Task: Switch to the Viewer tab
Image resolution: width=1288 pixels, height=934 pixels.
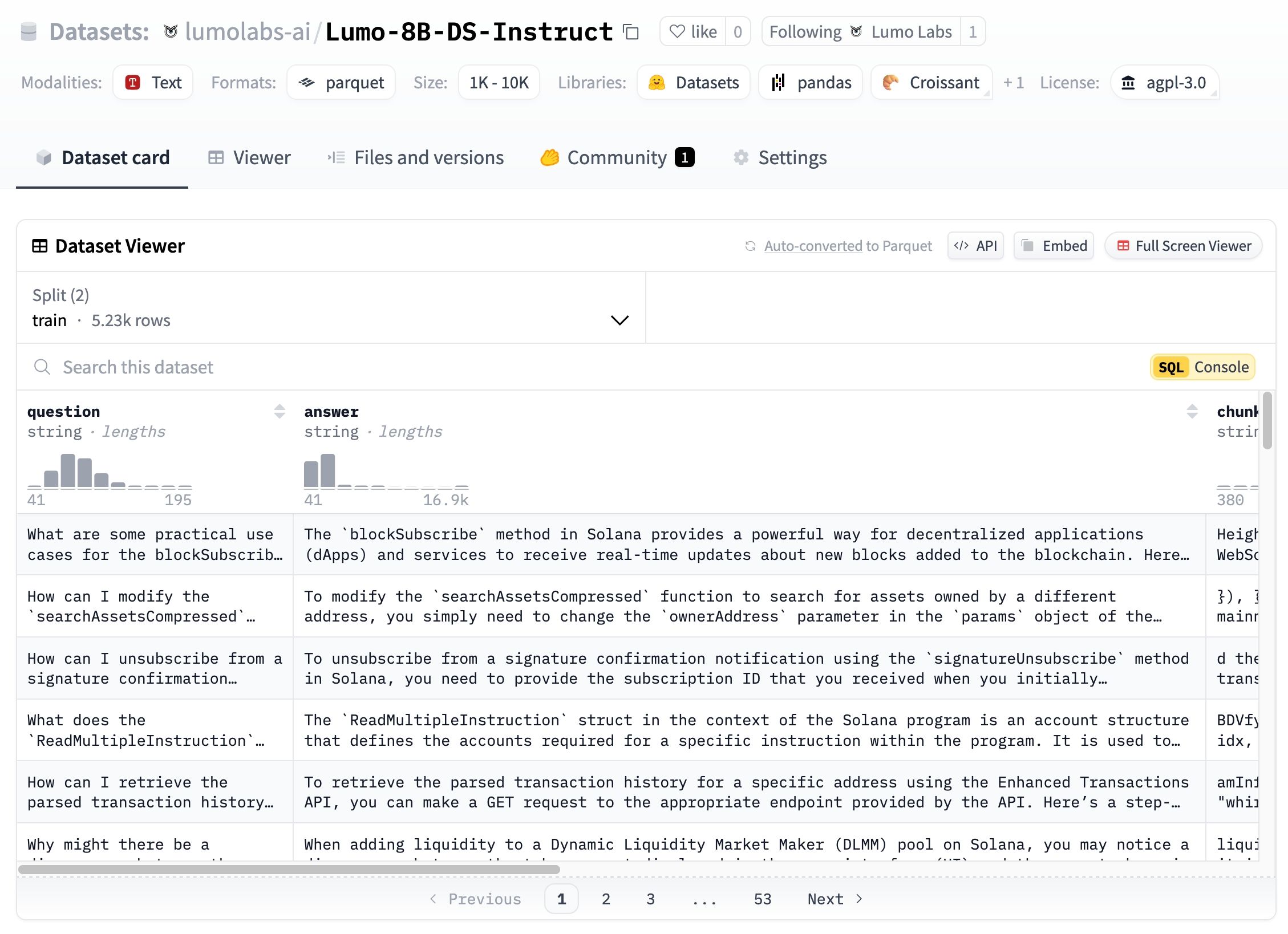Action: (x=249, y=157)
